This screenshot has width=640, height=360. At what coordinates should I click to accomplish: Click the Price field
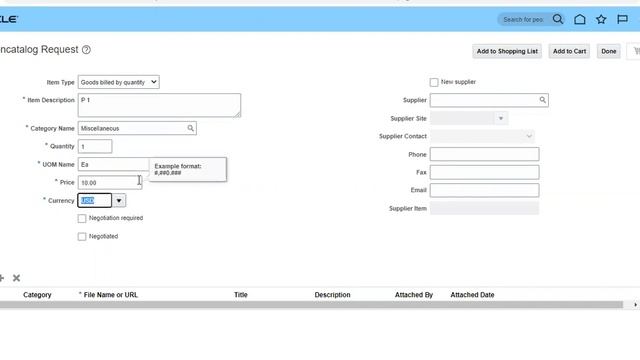point(110,182)
